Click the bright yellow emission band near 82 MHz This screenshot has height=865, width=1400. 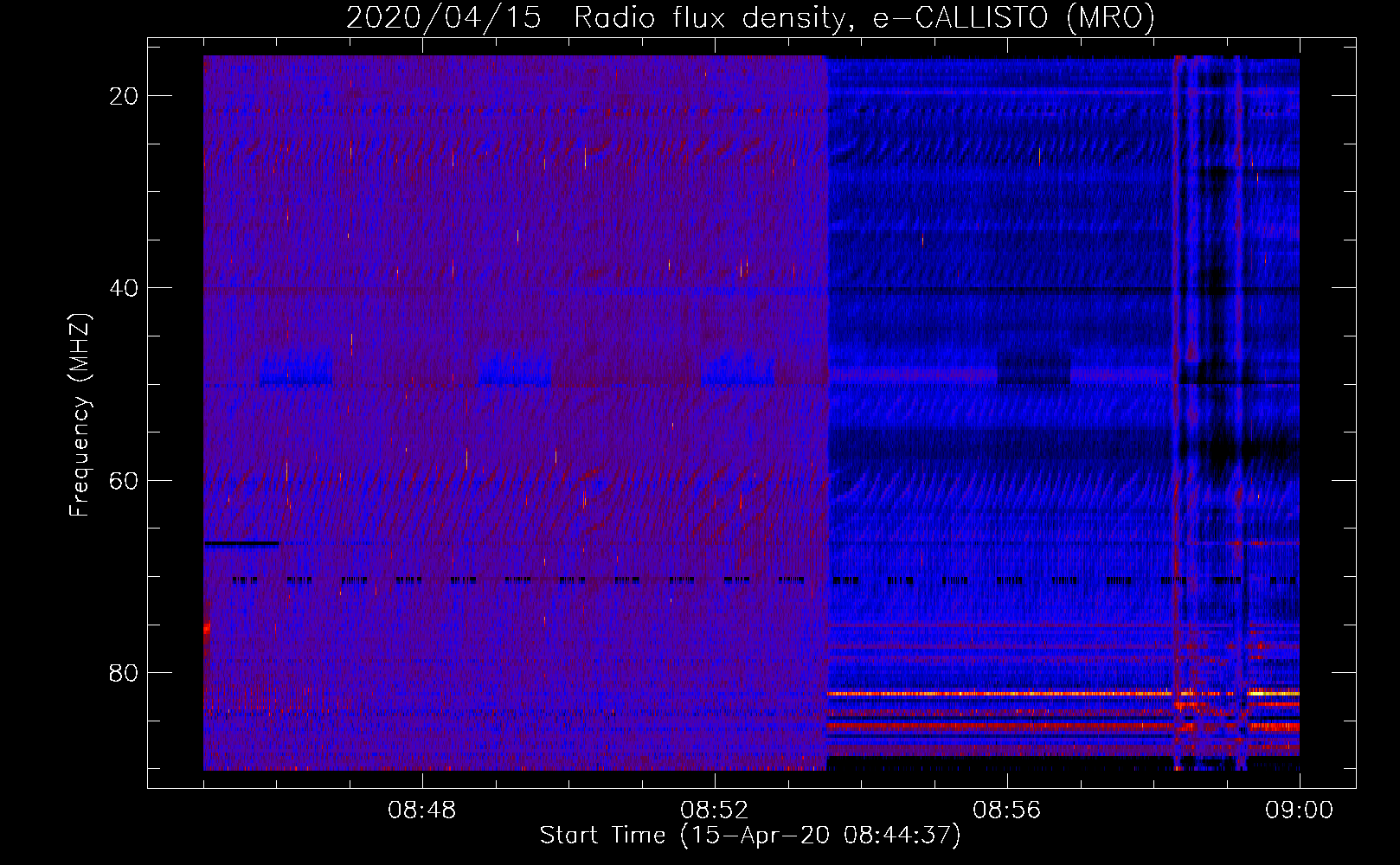(x=1063, y=693)
